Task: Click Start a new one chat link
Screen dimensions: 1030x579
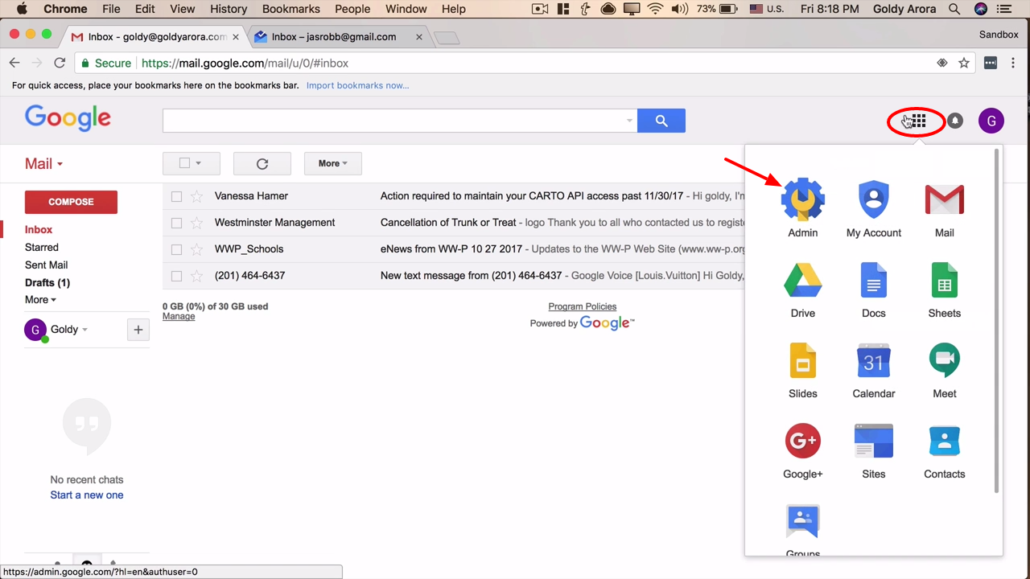Action: 87,495
